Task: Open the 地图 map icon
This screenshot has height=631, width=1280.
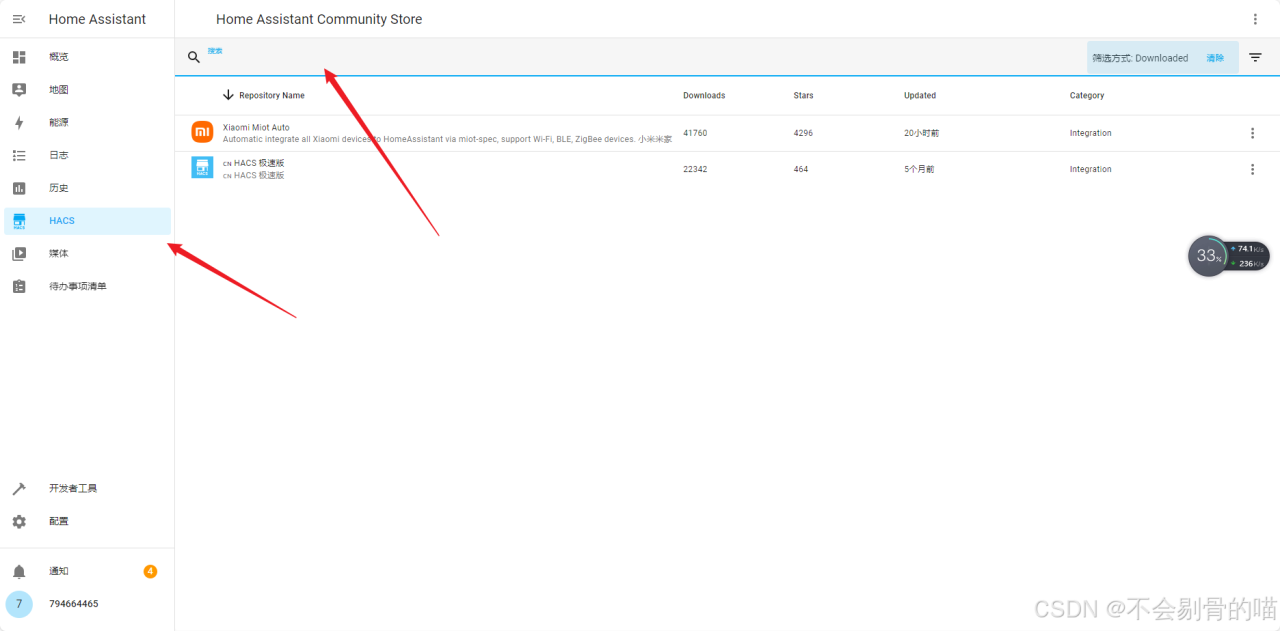Action: (19, 90)
